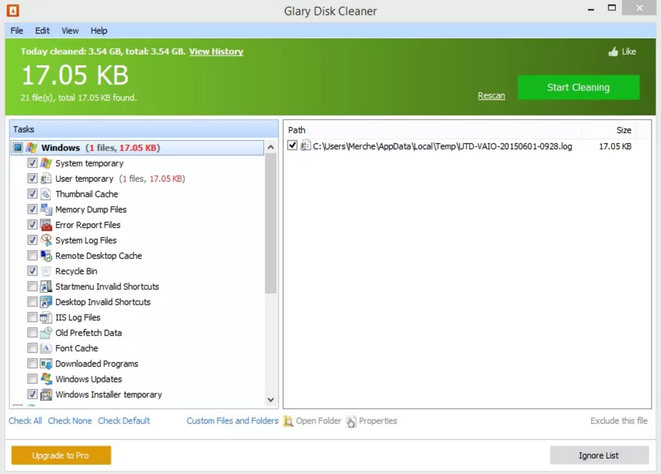Click the thumbs-up Like icon
The height and width of the screenshot is (474, 661).
click(613, 51)
